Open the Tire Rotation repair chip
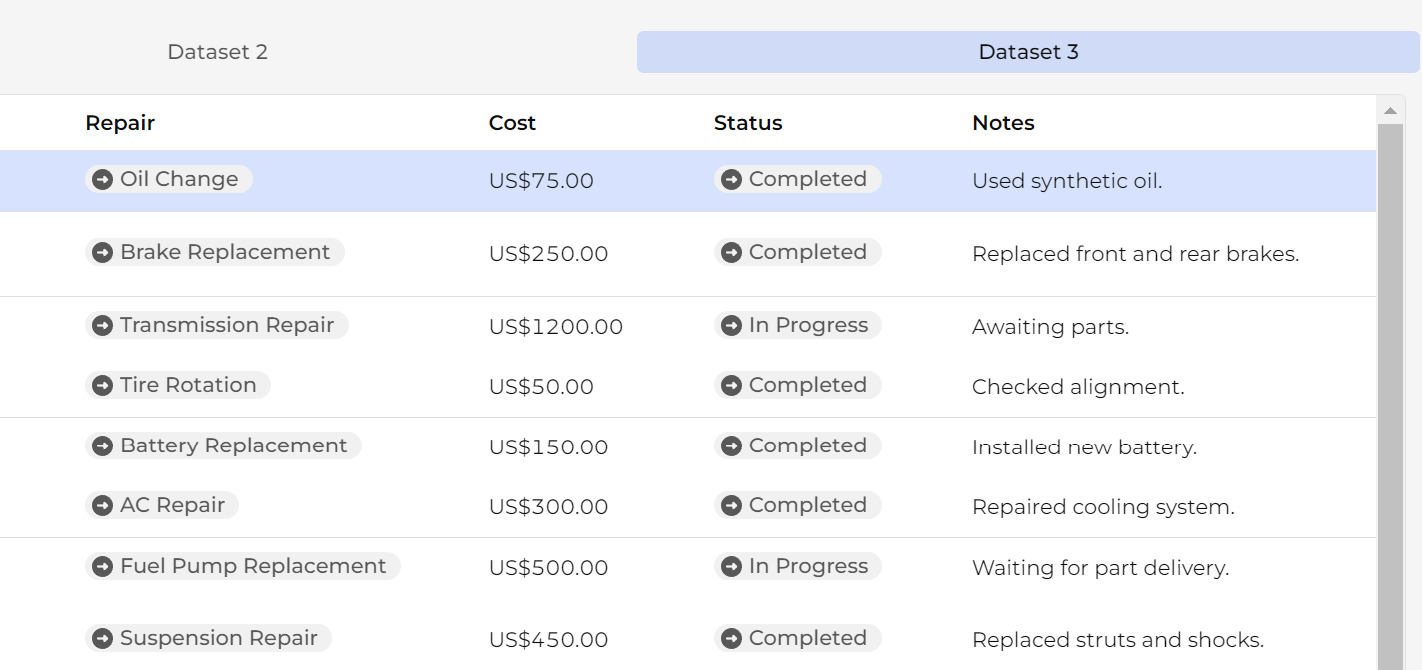The image size is (1422, 670). [x=178, y=385]
